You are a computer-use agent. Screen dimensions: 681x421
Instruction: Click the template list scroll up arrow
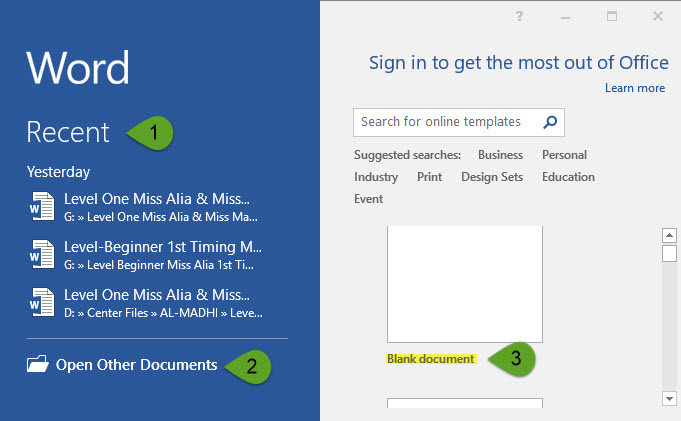669,236
